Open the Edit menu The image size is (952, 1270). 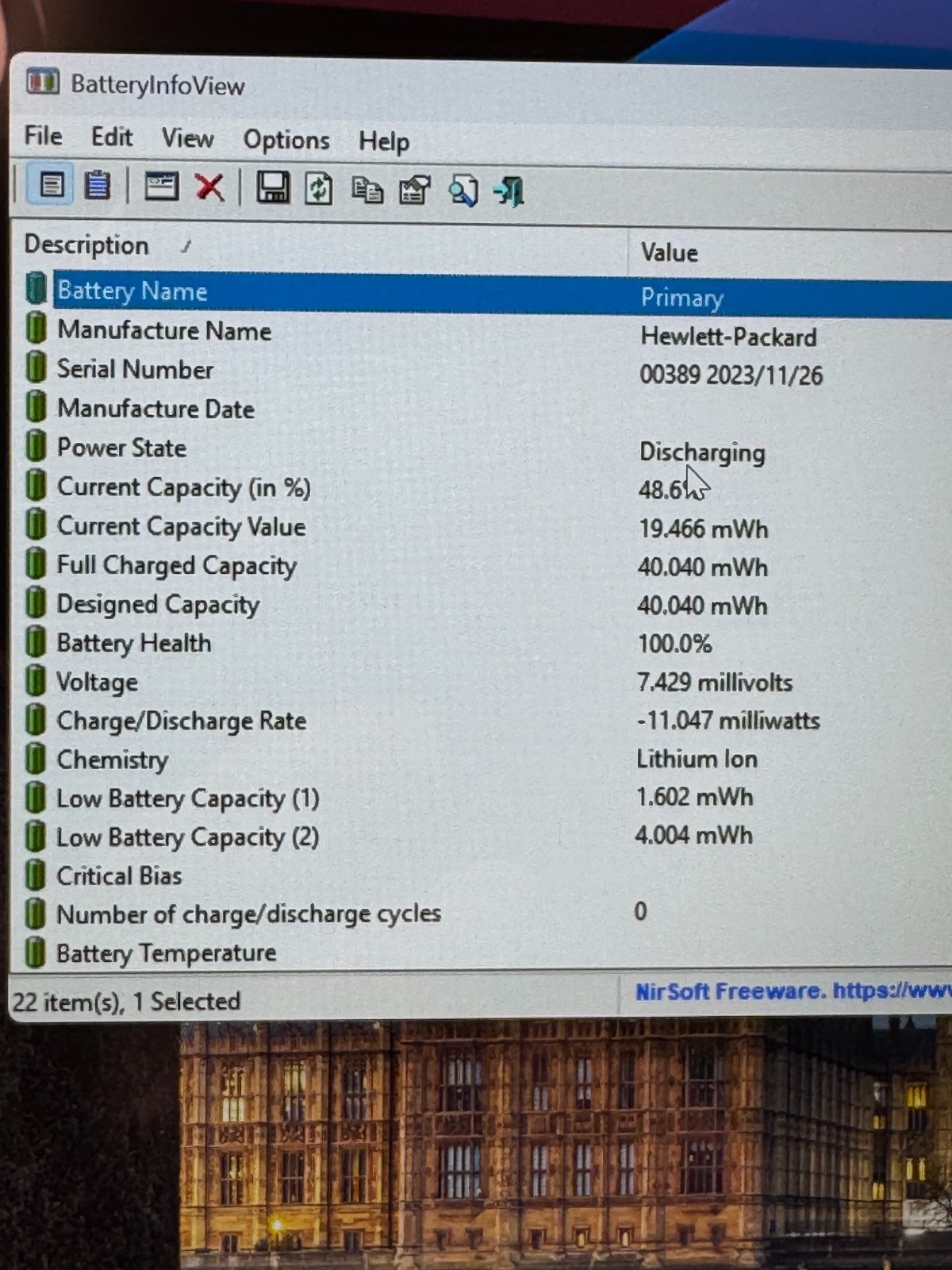click(x=111, y=137)
